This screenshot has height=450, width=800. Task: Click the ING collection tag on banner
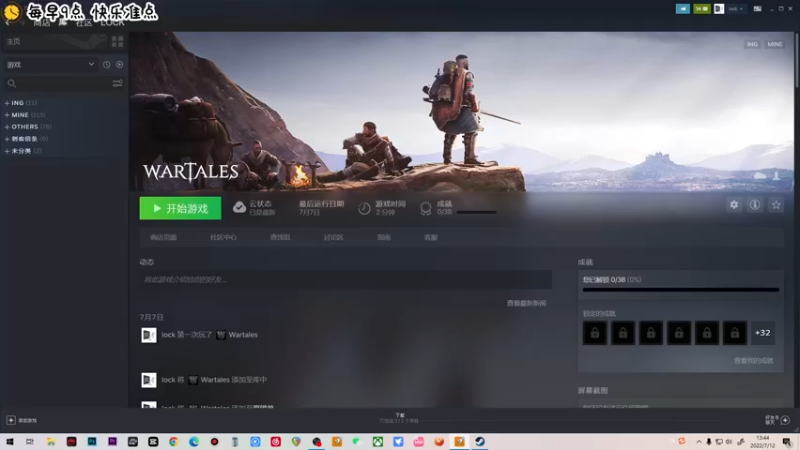pos(752,44)
